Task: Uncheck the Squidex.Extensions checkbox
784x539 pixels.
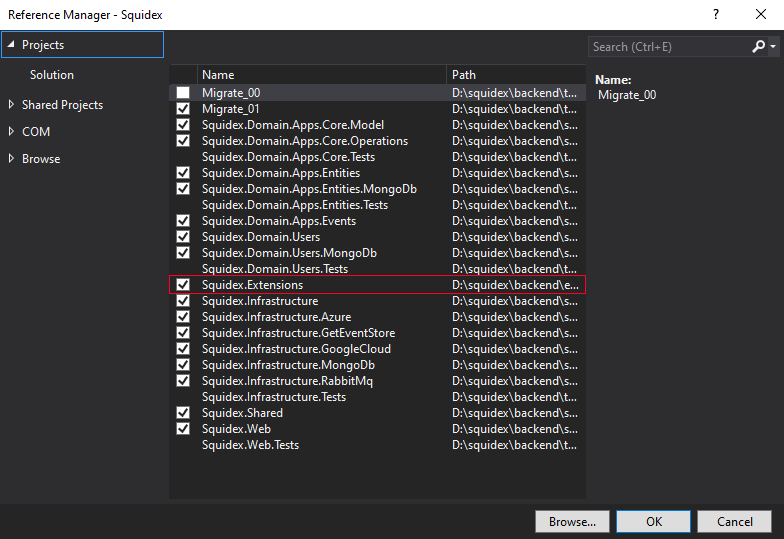Action: tap(183, 284)
